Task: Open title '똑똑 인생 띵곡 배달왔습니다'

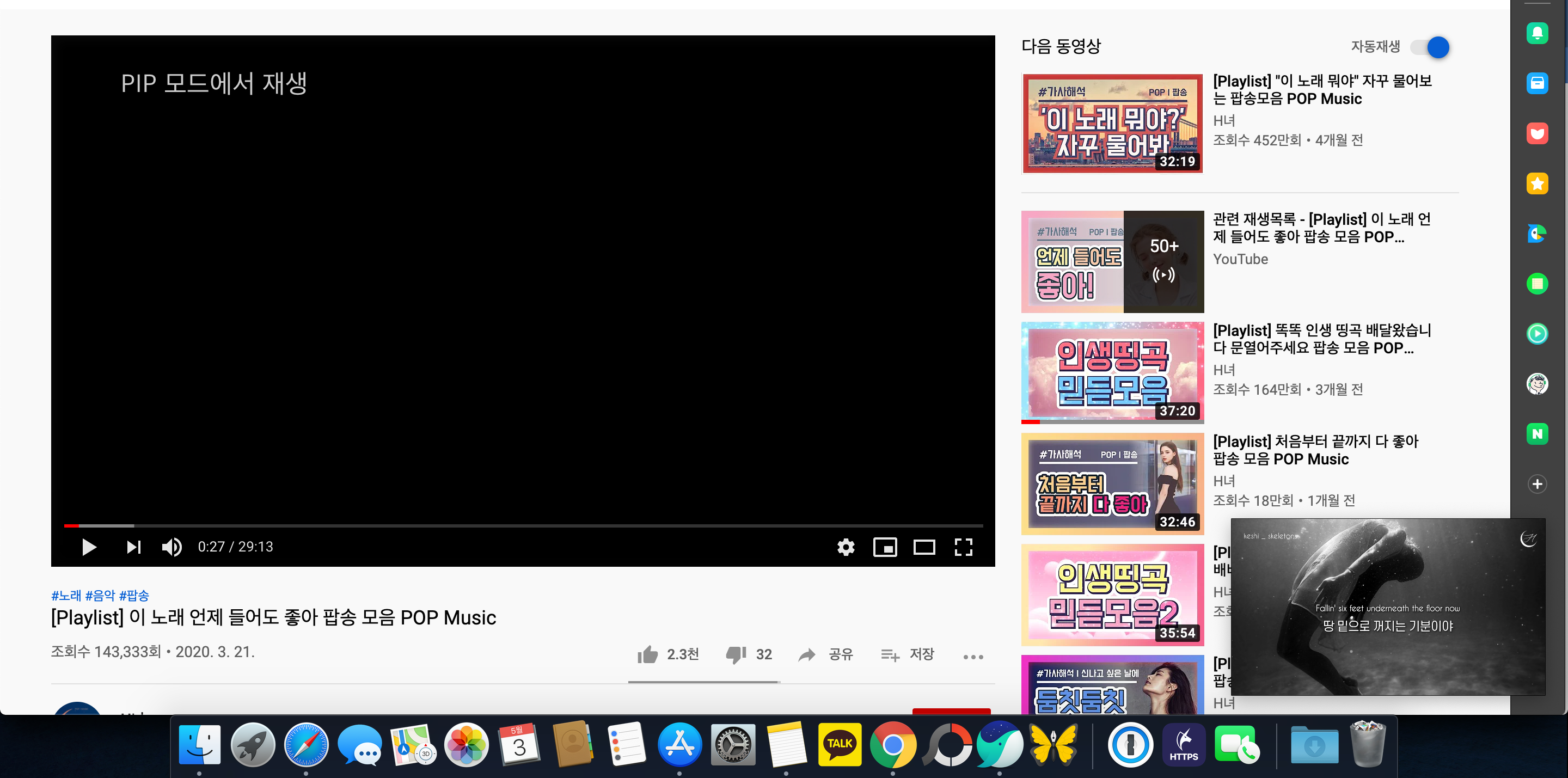Action: 1322,339
